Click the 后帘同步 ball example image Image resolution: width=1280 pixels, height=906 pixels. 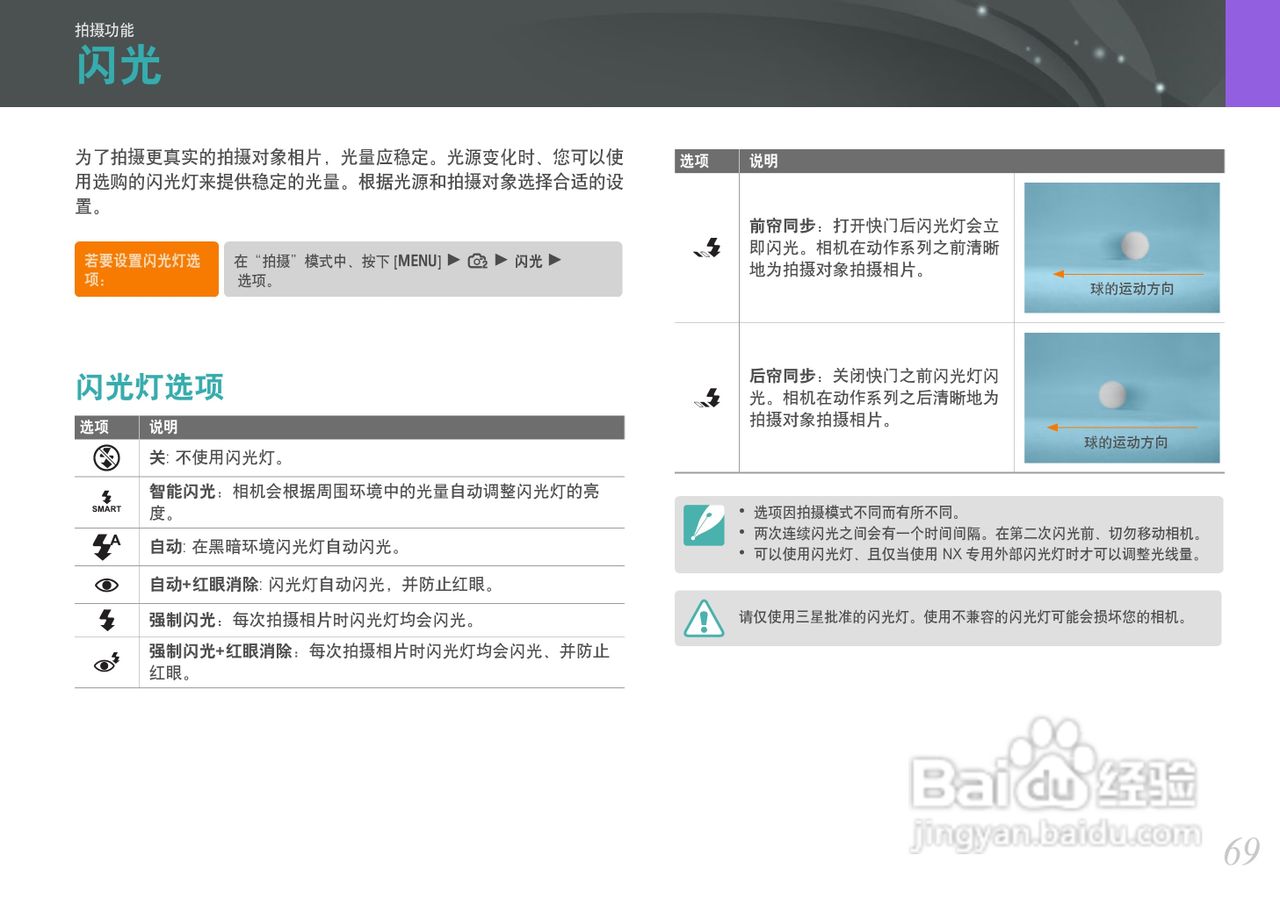coord(1122,398)
